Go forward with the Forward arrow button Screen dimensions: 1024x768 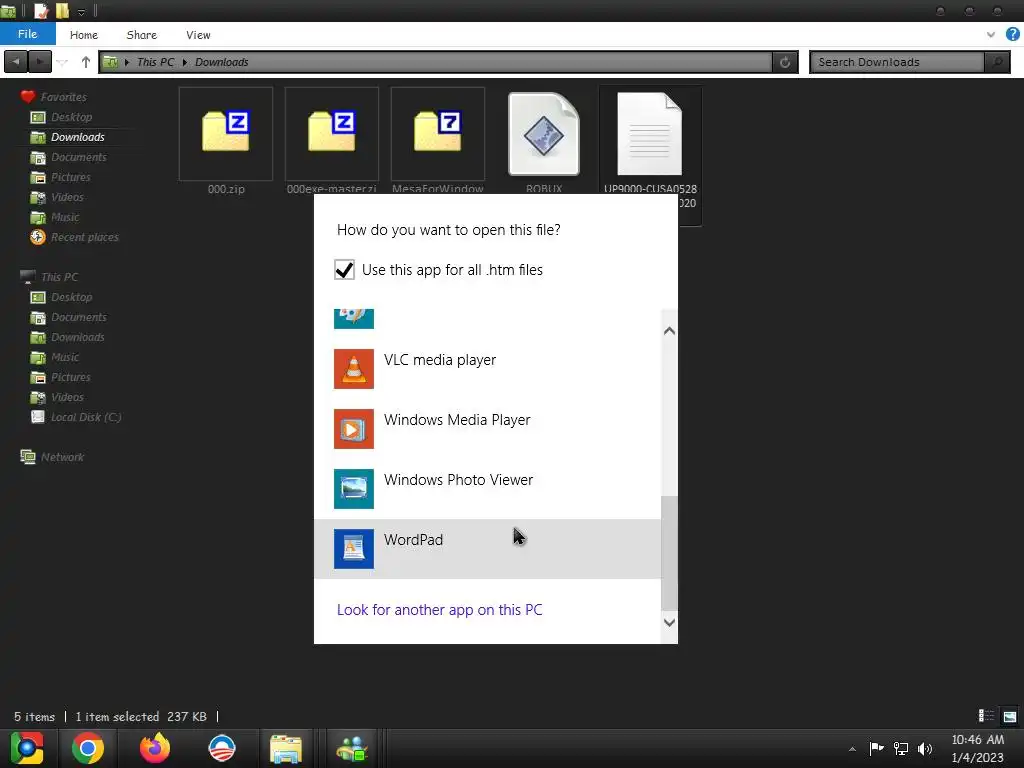point(39,62)
